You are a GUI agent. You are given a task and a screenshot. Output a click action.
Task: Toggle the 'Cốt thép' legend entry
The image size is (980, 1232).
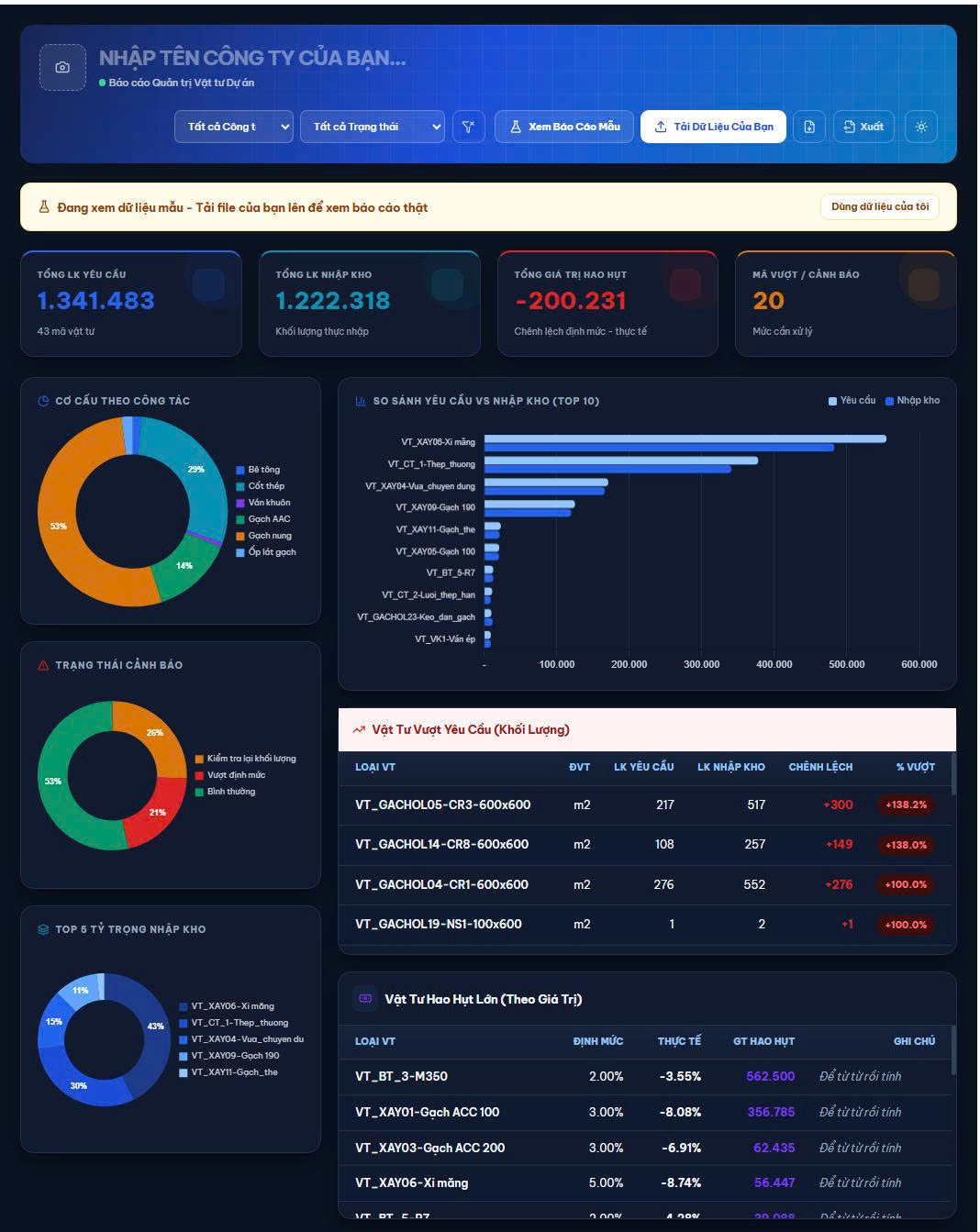click(261, 486)
